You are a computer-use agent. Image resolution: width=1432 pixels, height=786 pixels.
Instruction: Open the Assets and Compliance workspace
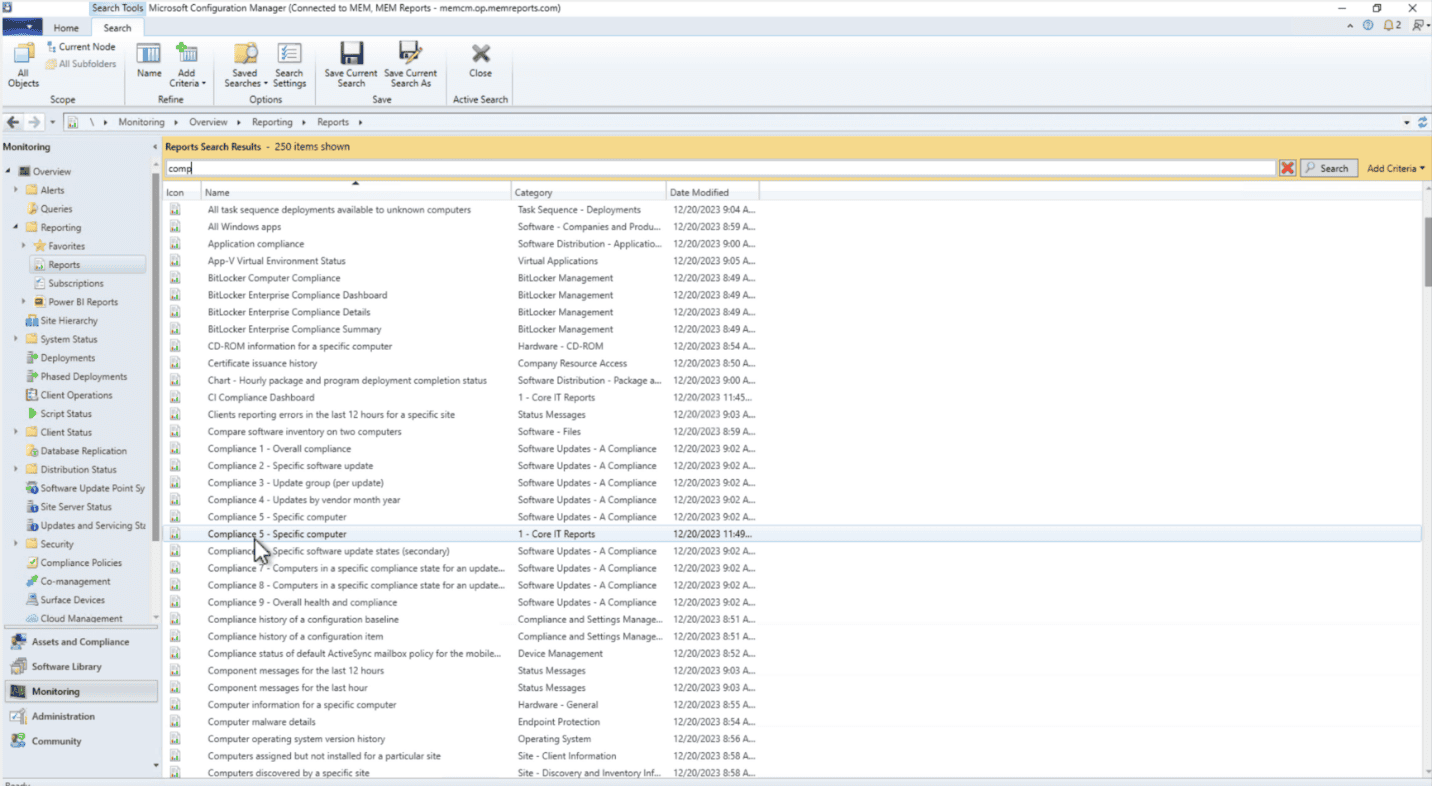tap(79, 642)
